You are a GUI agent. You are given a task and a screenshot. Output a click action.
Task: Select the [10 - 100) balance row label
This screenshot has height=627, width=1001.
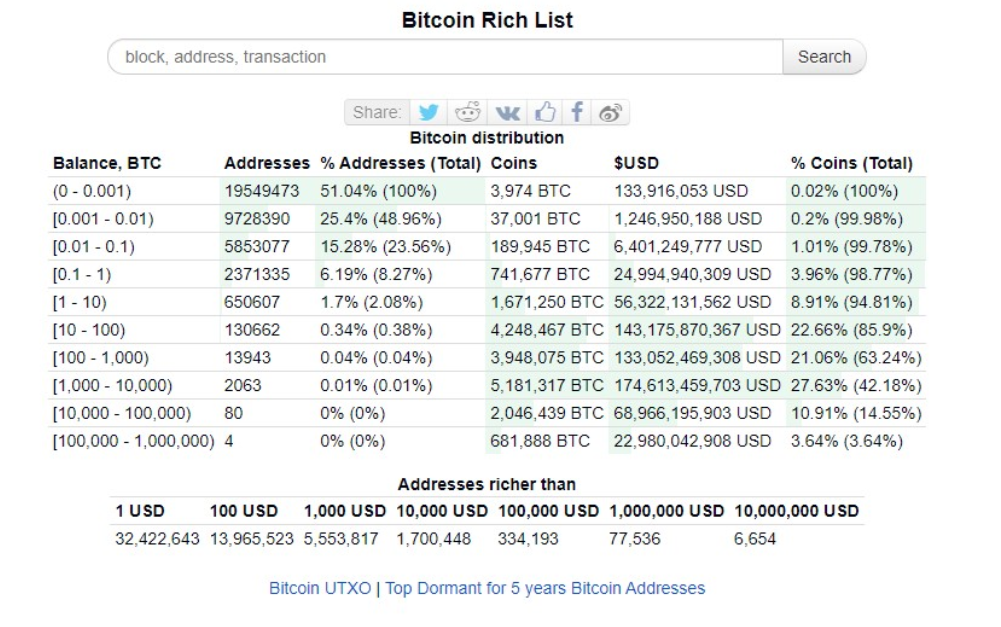click(89, 330)
